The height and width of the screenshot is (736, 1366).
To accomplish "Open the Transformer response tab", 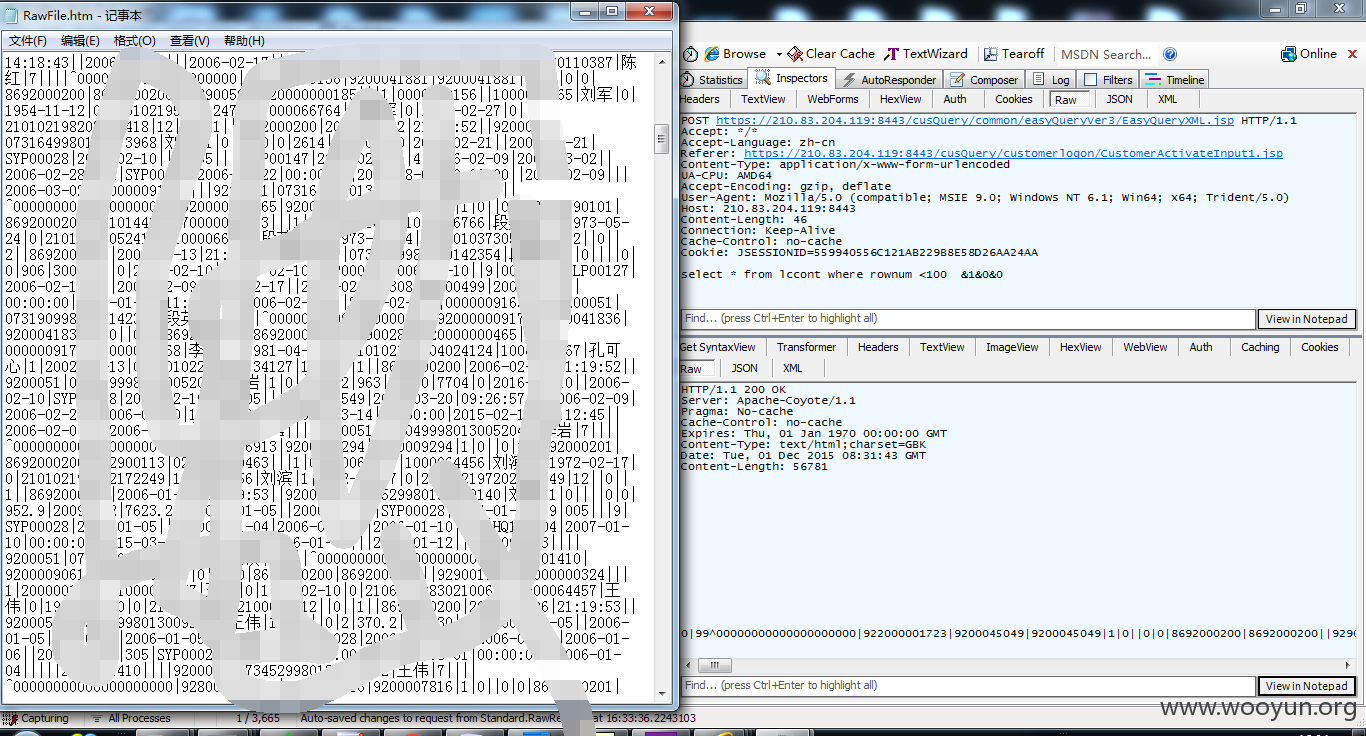I will coord(806,347).
